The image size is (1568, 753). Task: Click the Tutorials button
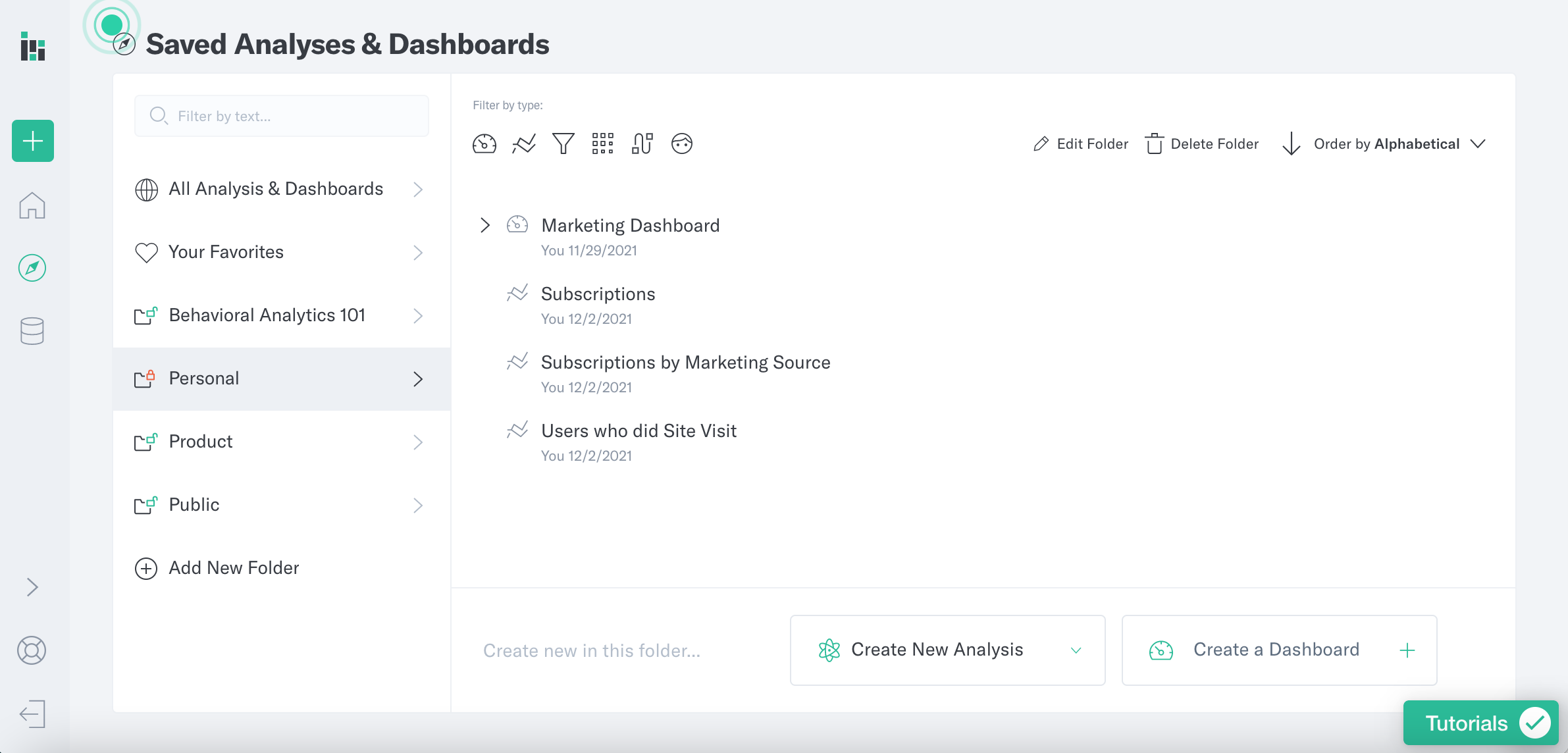[x=1481, y=723]
